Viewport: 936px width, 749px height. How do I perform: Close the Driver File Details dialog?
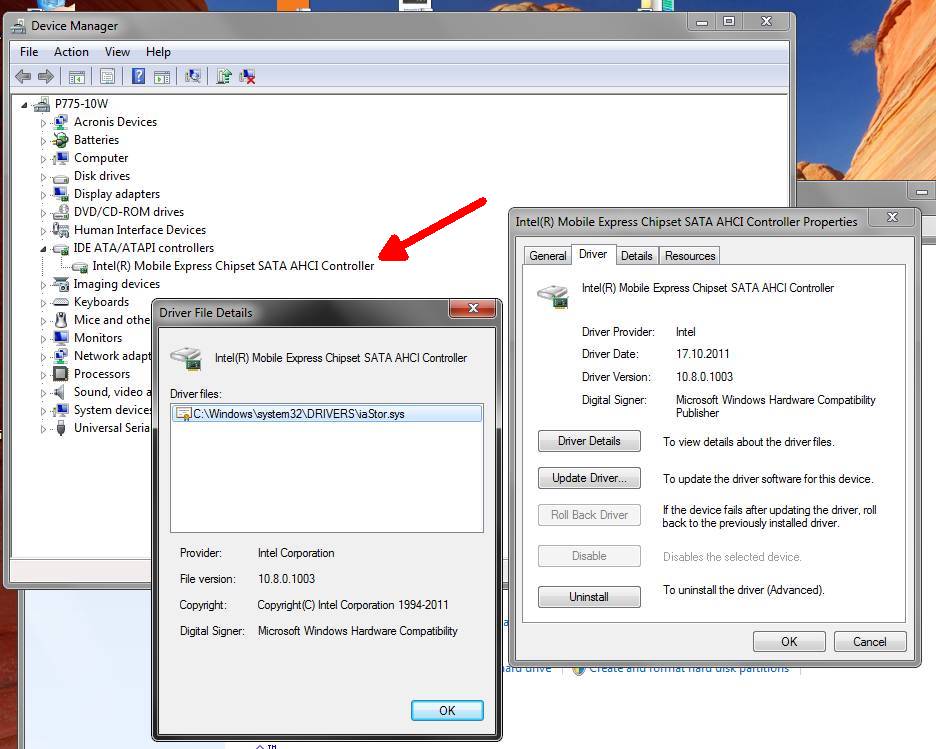pyautogui.click(x=473, y=308)
